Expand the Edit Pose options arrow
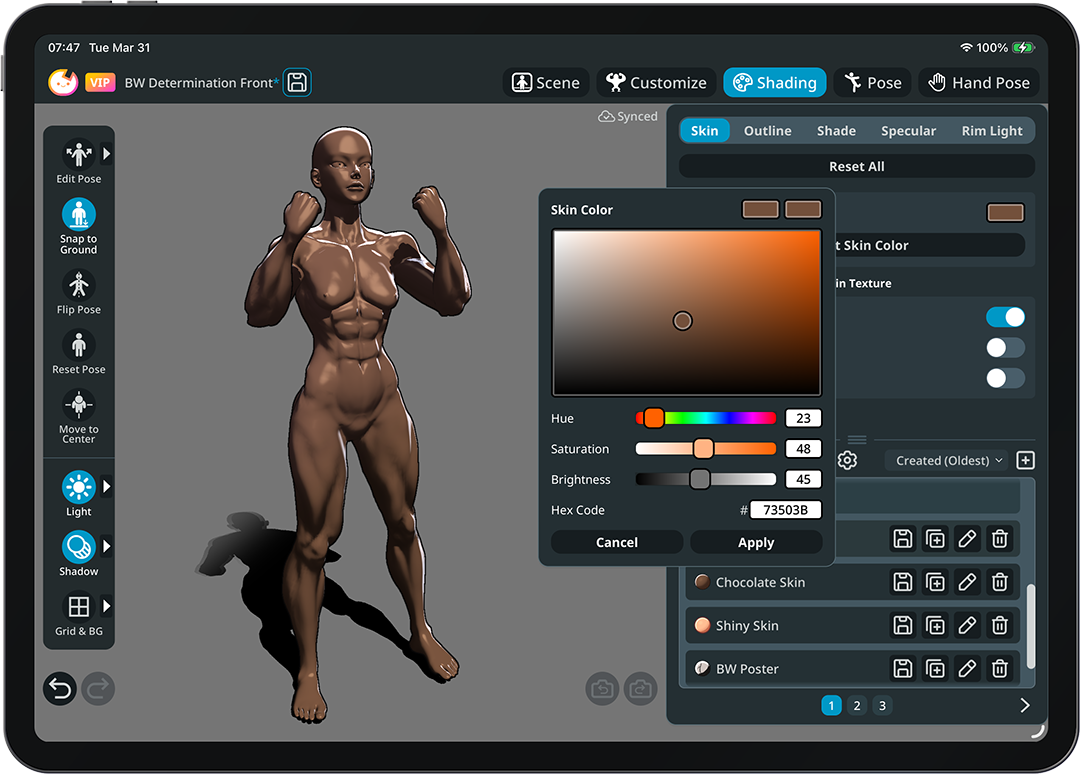This screenshot has width=1080, height=774. pos(107,154)
